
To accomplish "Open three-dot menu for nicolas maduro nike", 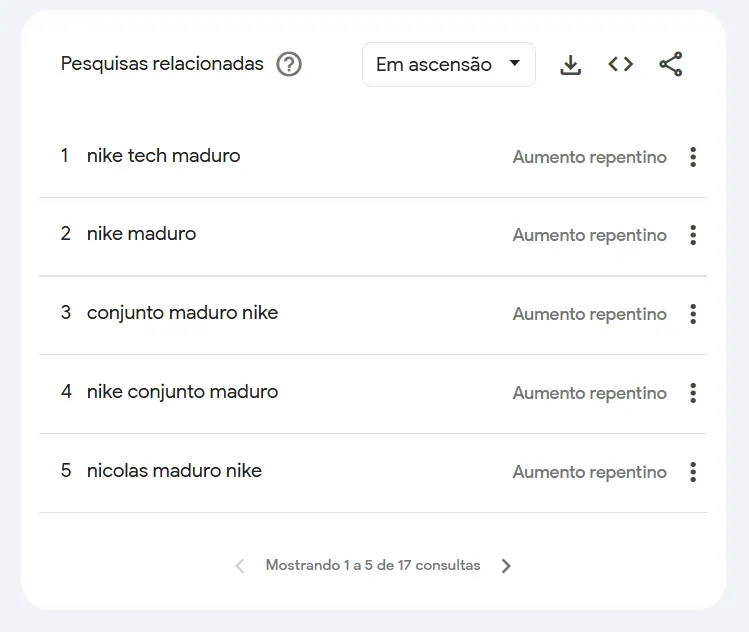I will tap(693, 472).
